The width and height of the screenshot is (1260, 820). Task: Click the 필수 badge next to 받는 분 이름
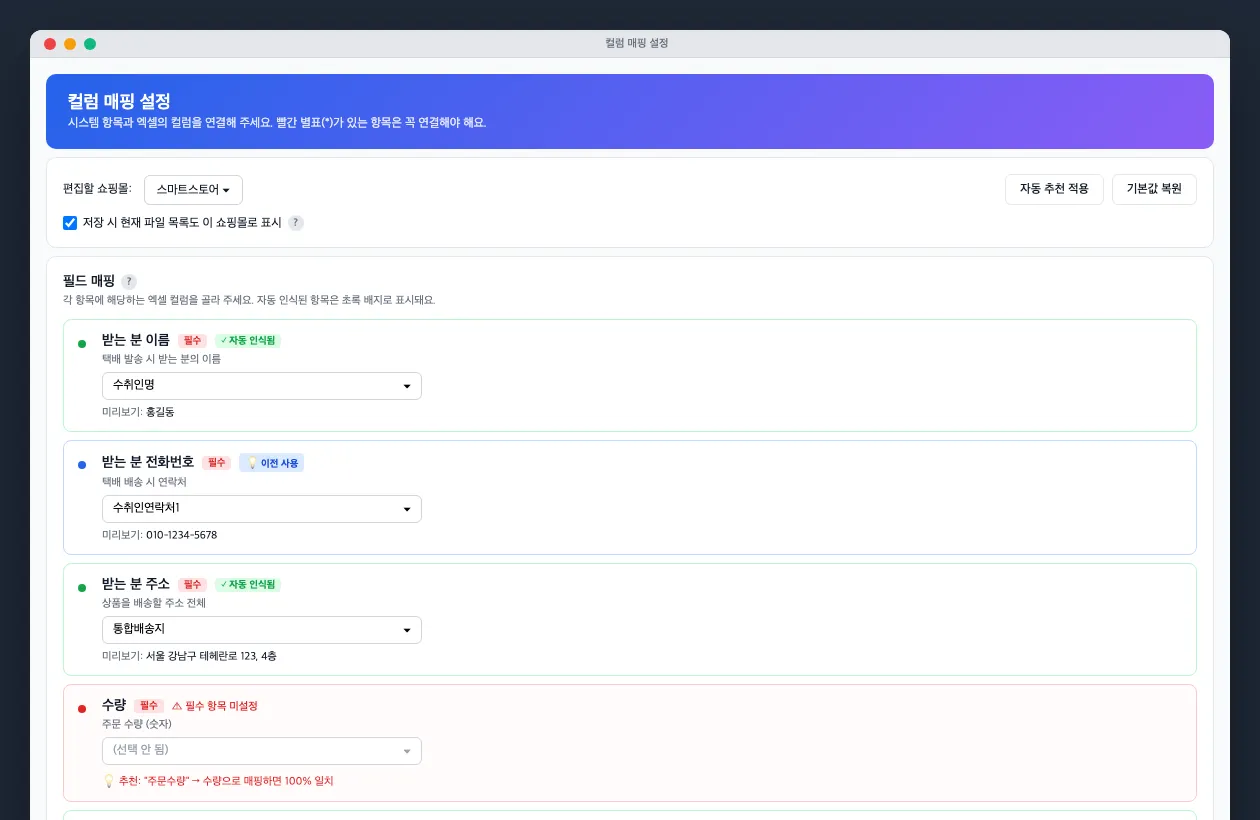point(192,340)
